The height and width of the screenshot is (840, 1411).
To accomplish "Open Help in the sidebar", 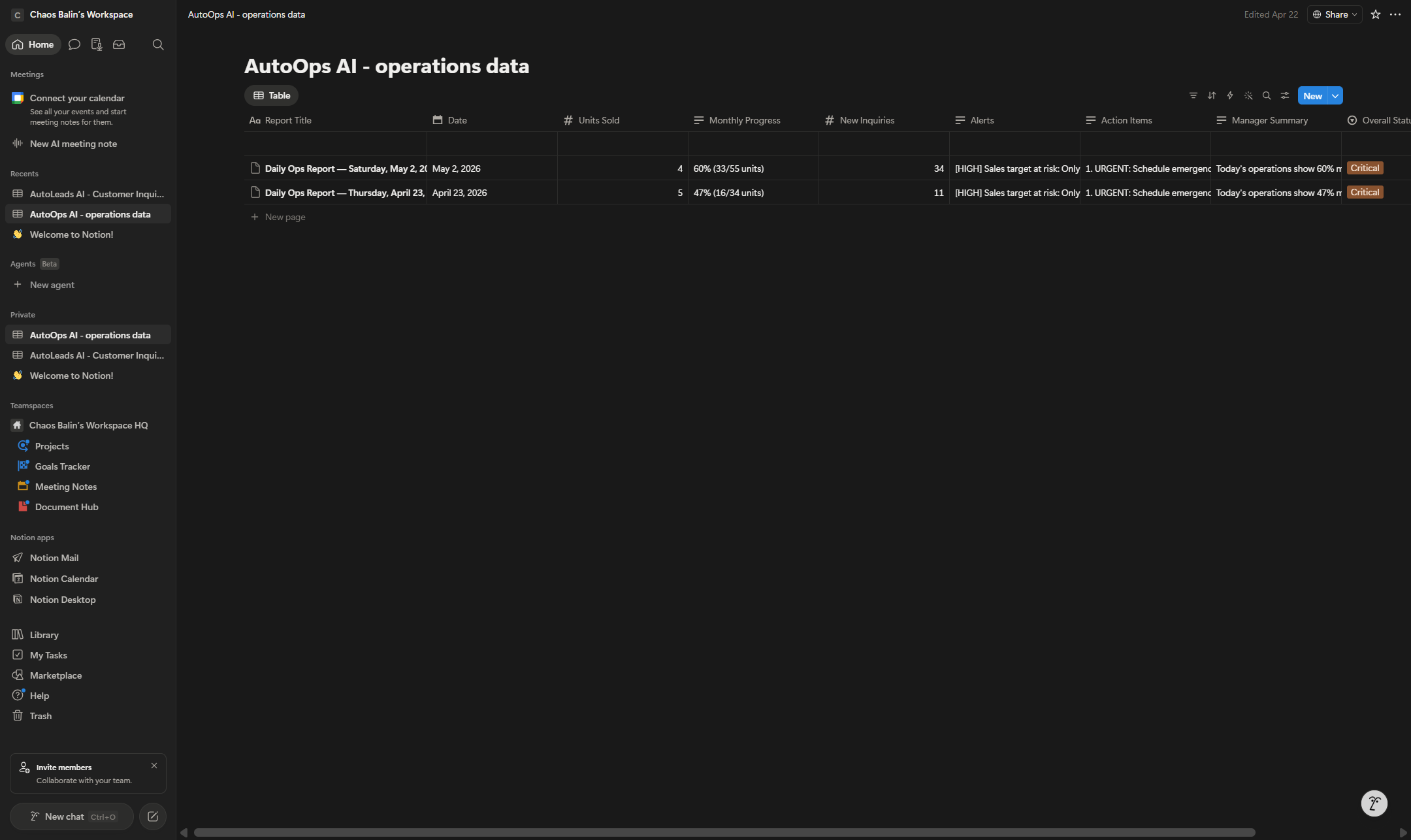I will click(88, 696).
